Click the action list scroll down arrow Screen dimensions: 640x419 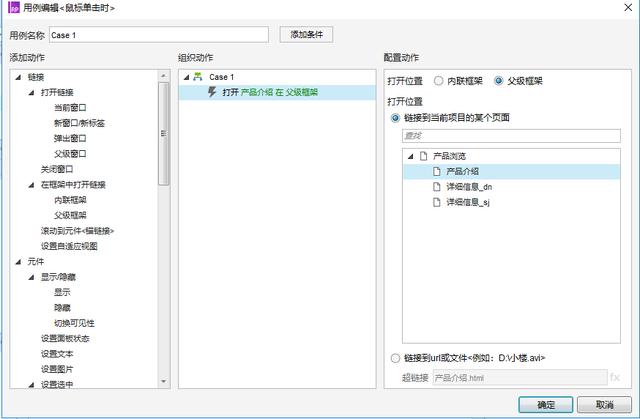(163, 381)
